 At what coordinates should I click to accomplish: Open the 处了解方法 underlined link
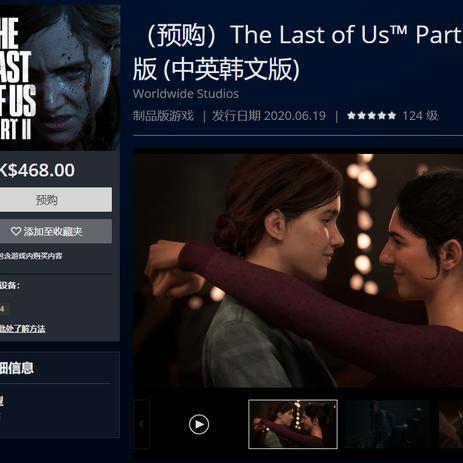(22, 329)
